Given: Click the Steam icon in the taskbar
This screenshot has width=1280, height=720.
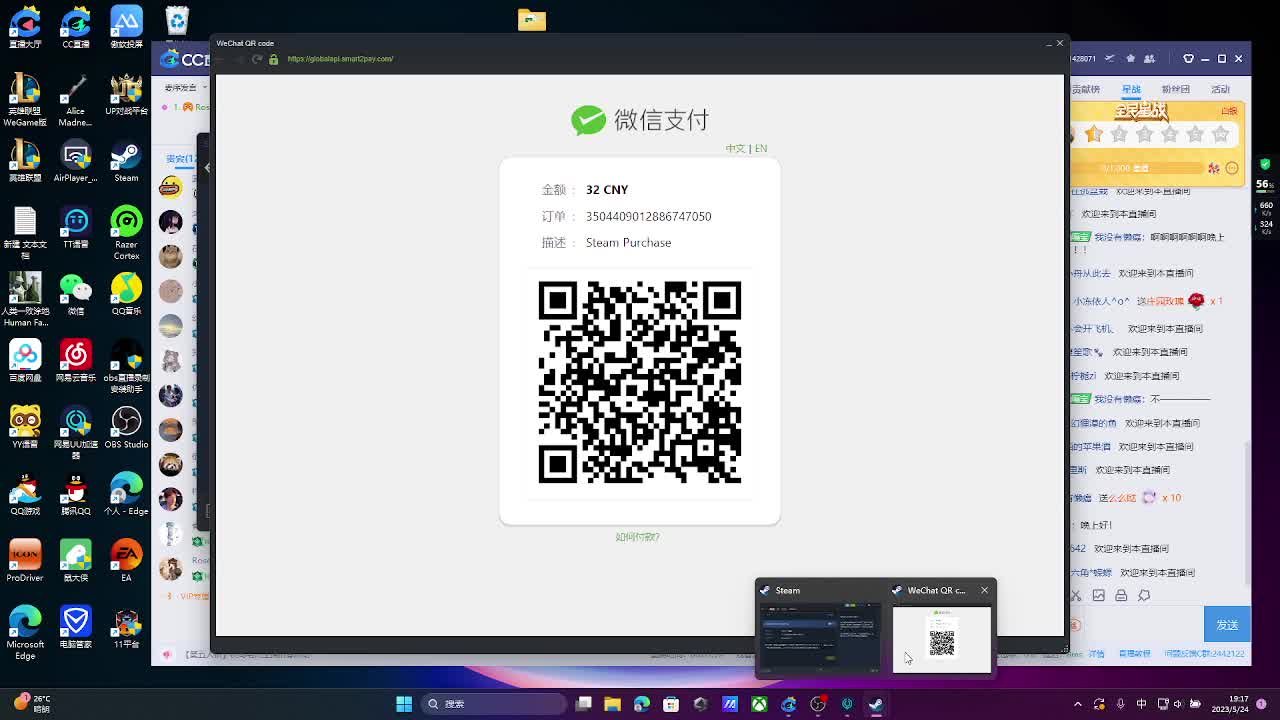Looking at the screenshot, I should tap(876, 704).
